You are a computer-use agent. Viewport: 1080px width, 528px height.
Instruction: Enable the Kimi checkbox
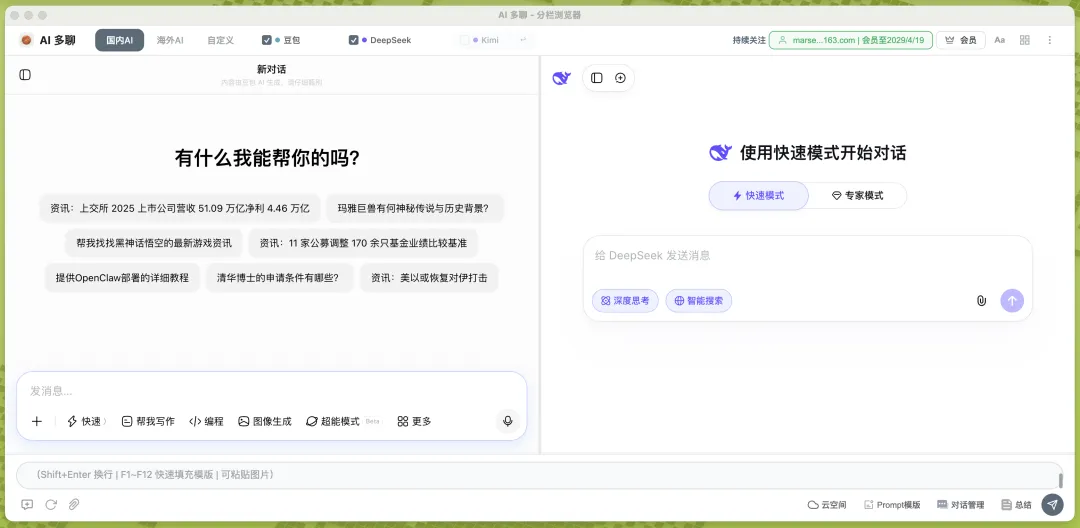point(464,40)
